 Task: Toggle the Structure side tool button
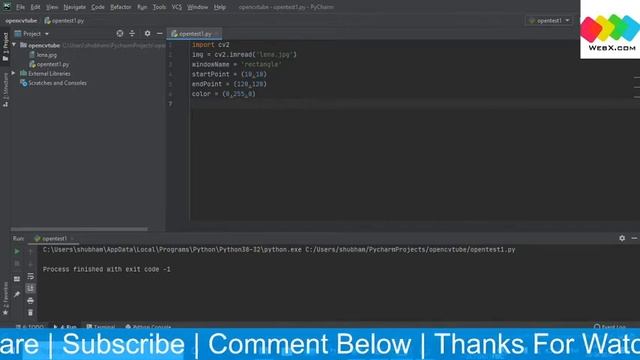click(x=5, y=90)
